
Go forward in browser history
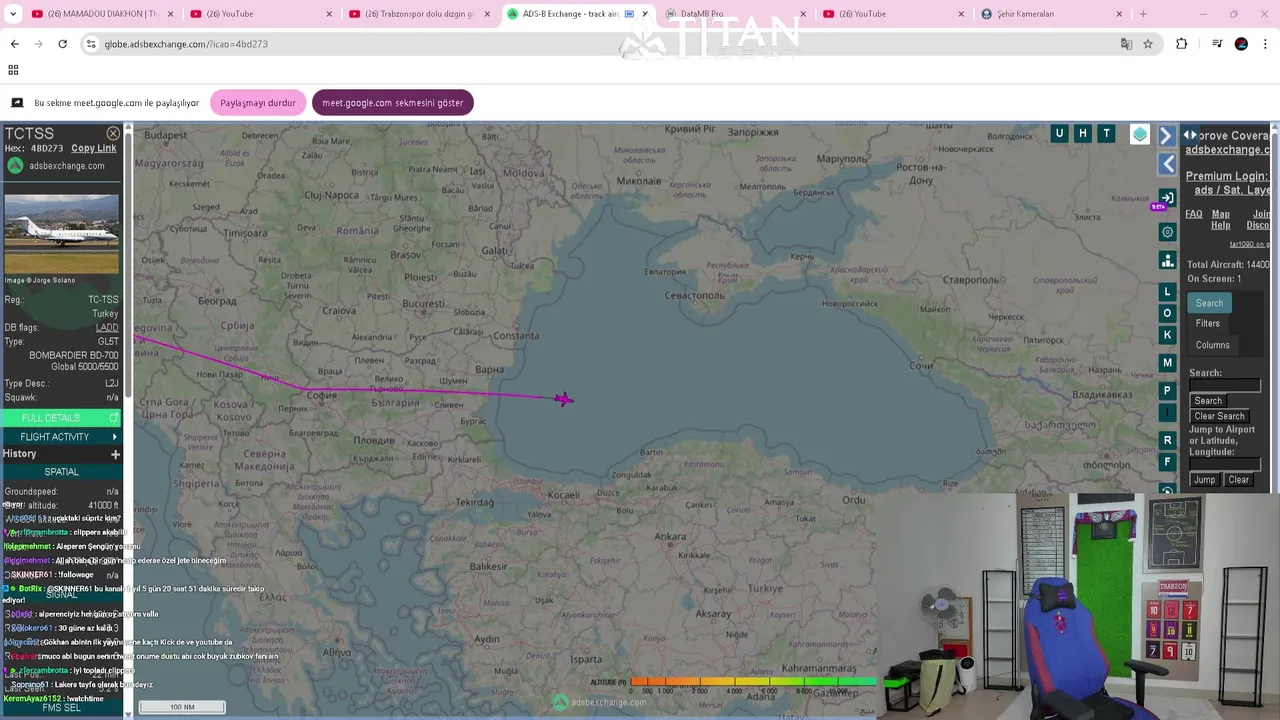click(38, 44)
